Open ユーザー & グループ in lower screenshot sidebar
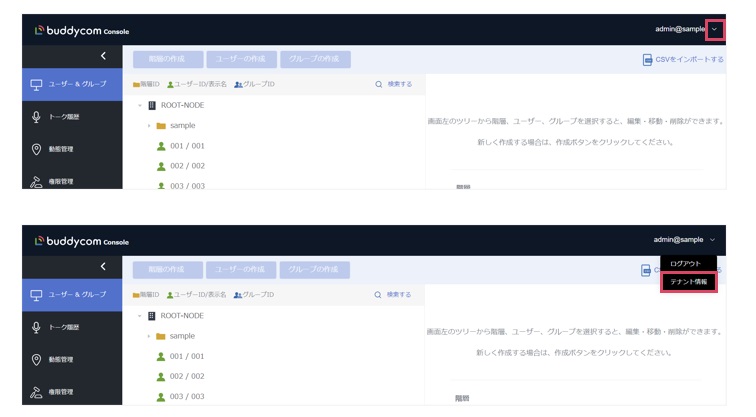 pos(72,295)
